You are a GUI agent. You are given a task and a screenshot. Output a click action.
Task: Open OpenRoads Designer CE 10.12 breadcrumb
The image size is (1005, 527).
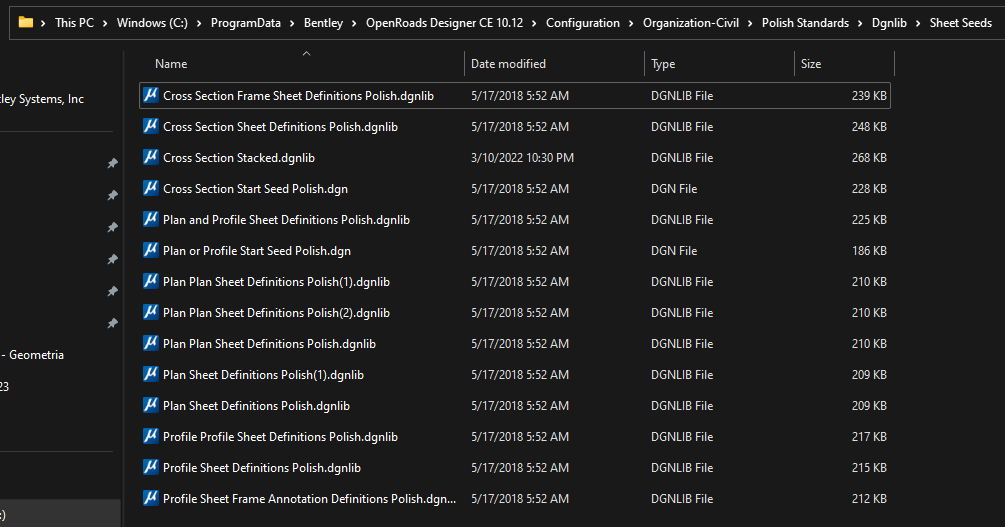444,22
